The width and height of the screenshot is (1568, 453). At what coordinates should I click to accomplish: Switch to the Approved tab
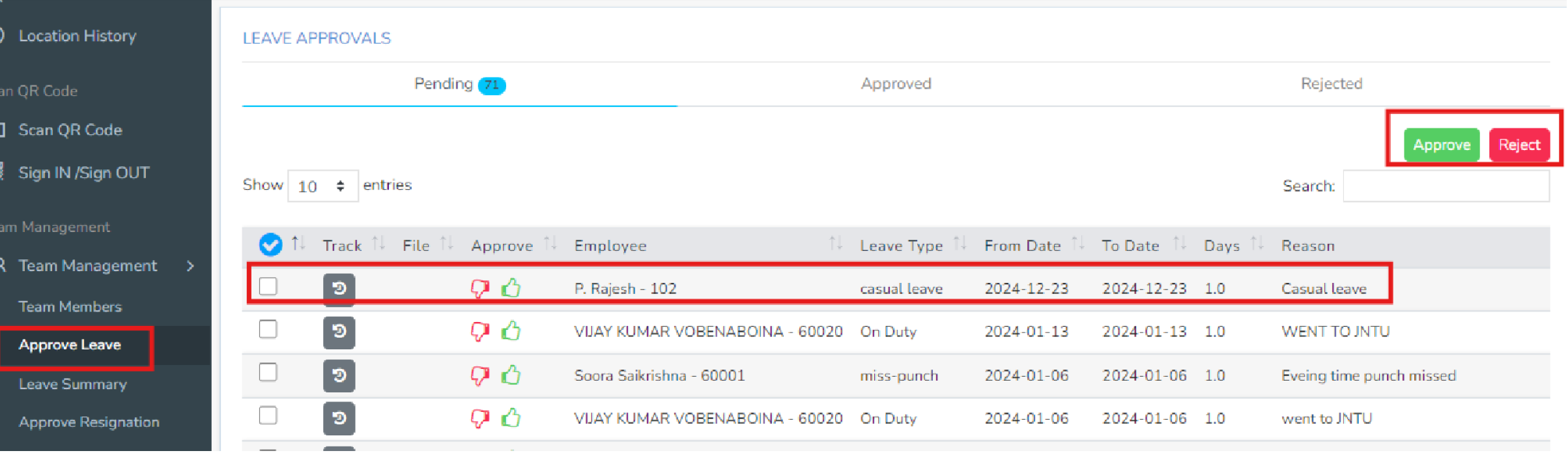coord(896,84)
